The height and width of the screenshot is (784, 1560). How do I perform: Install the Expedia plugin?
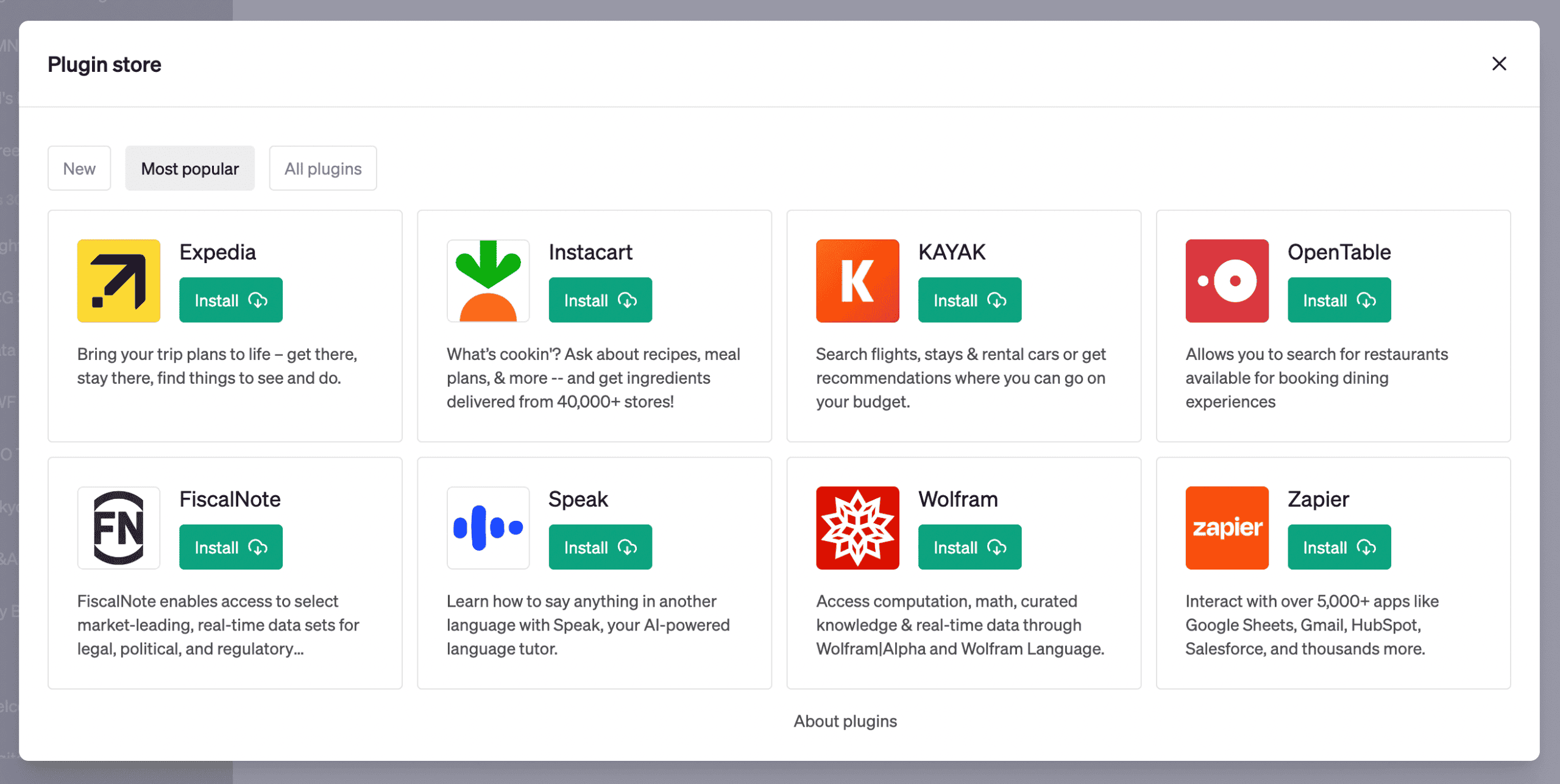click(230, 300)
